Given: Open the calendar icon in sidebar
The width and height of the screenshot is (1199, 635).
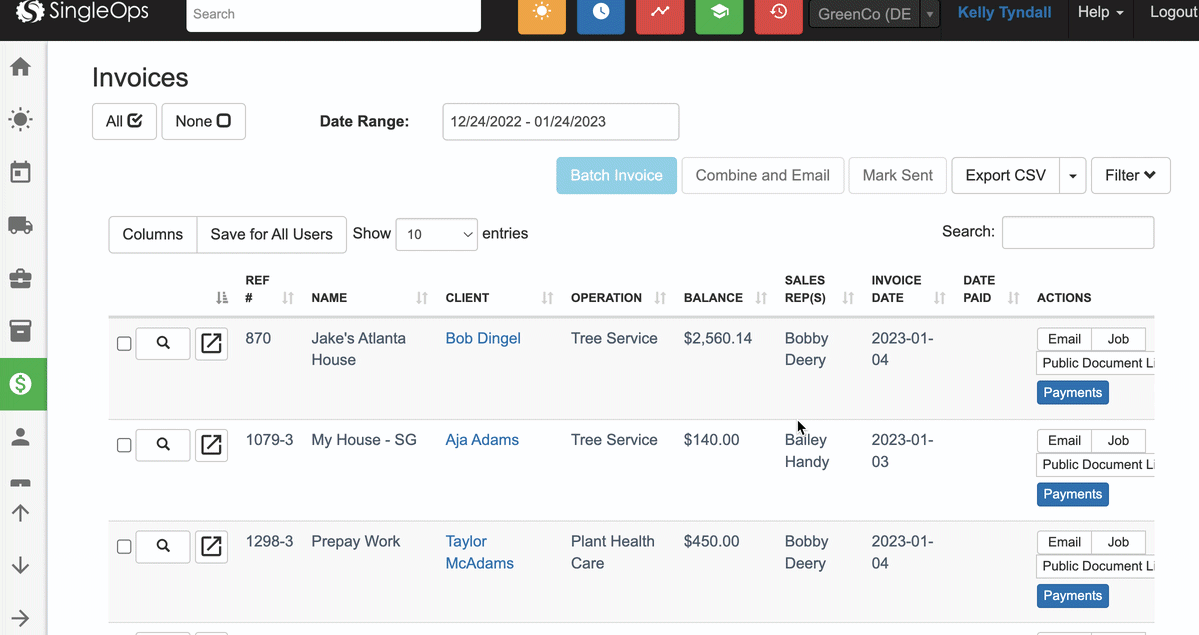Looking at the screenshot, I should click(x=20, y=172).
